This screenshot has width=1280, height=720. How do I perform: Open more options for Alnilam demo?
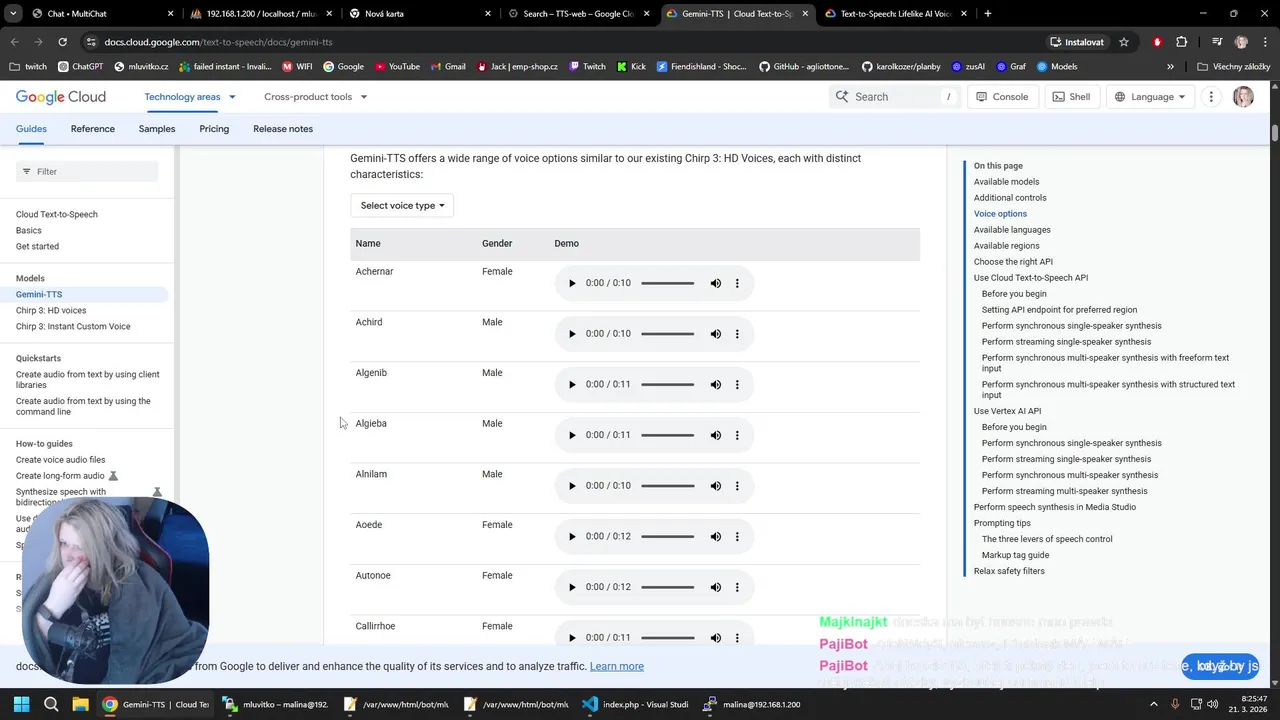click(x=738, y=486)
